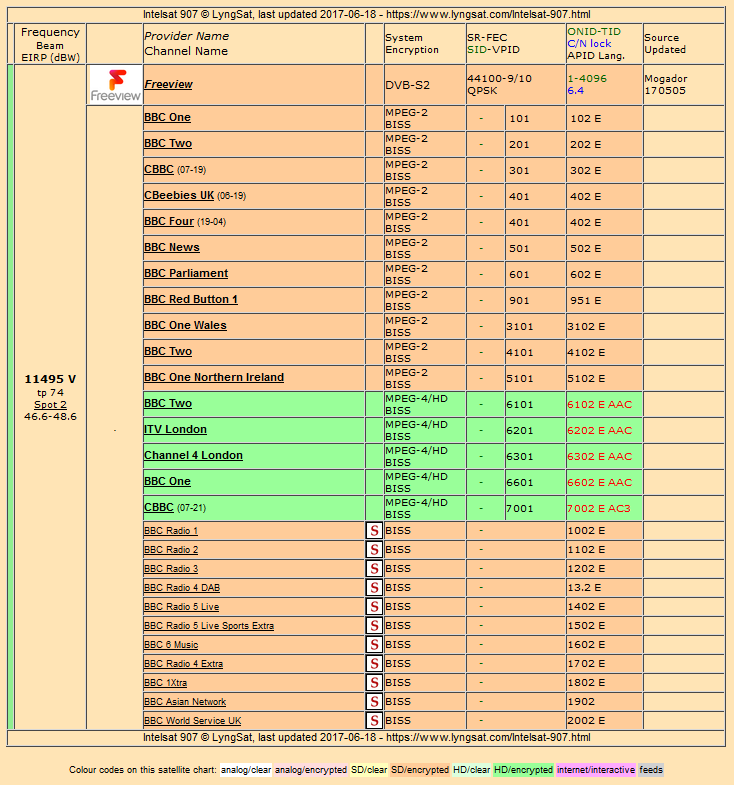The width and height of the screenshot is (734, 785).
Task: Select the 11495 V frequency text
Action: point(50,379)
